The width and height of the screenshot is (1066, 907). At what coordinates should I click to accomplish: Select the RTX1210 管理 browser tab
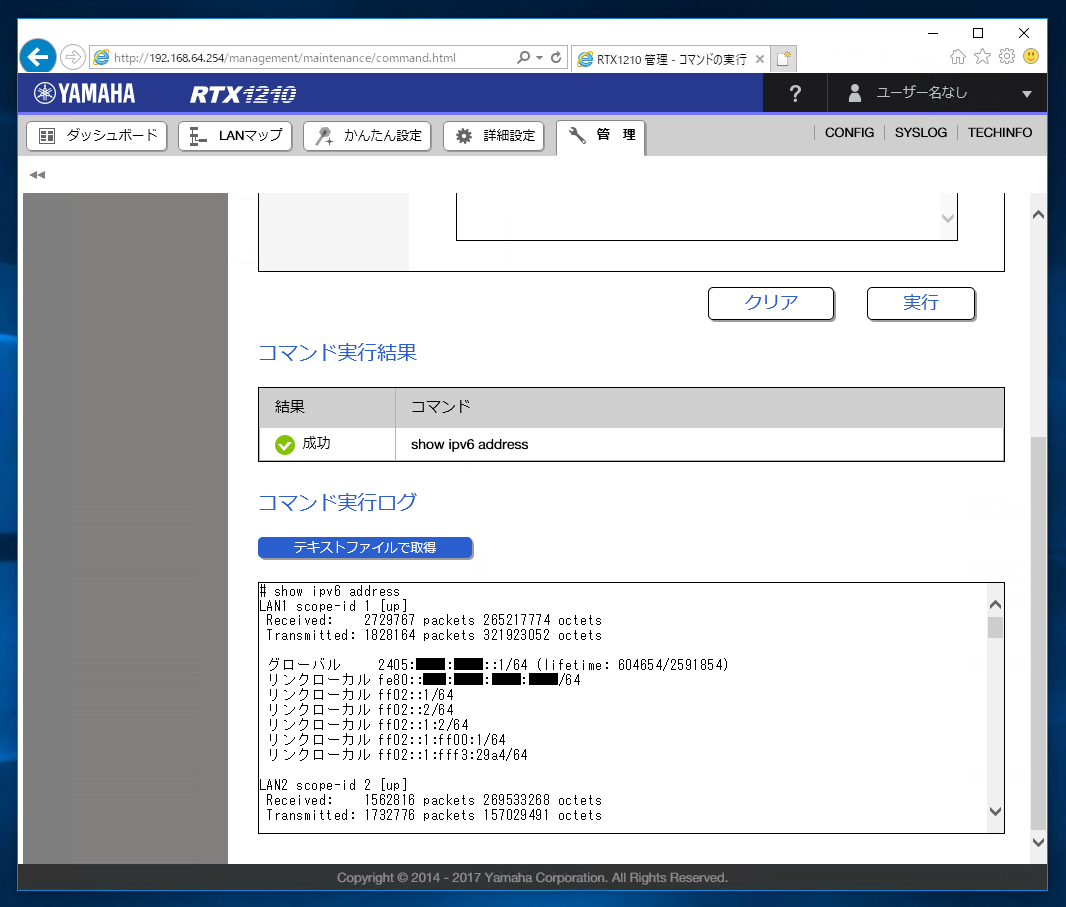point(660,58)
